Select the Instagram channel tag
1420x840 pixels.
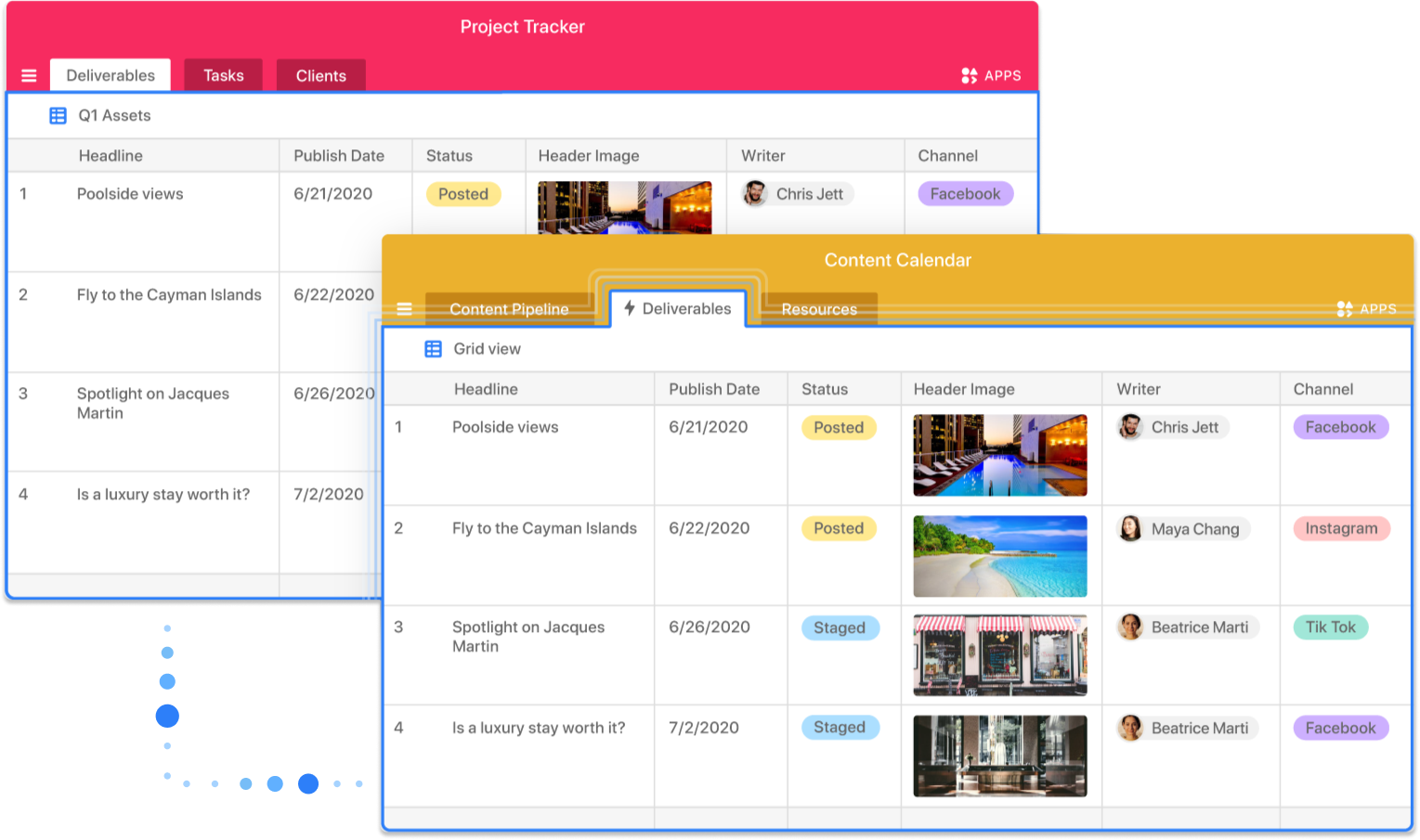click(1341, 529)
